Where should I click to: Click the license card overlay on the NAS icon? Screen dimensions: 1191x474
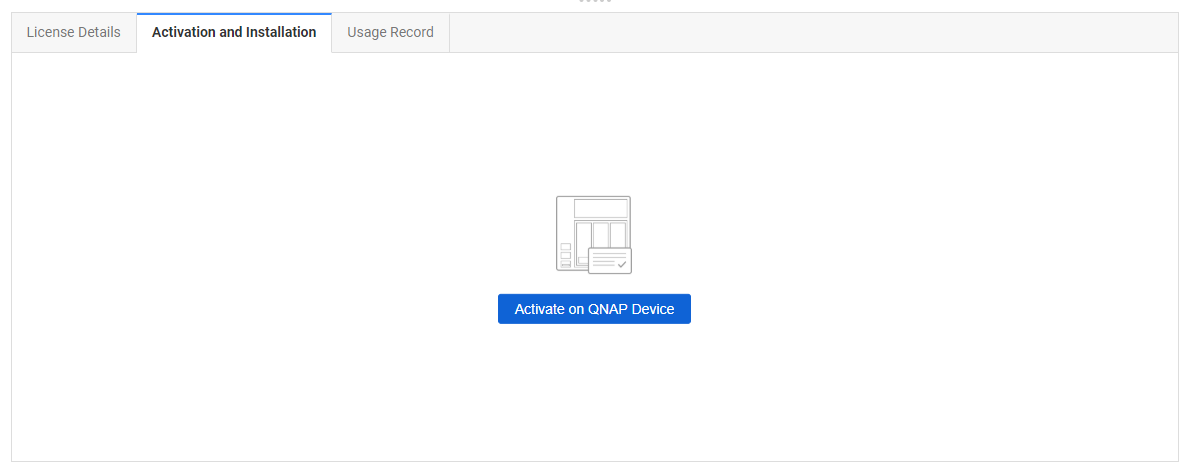click(x=609, y=261)
